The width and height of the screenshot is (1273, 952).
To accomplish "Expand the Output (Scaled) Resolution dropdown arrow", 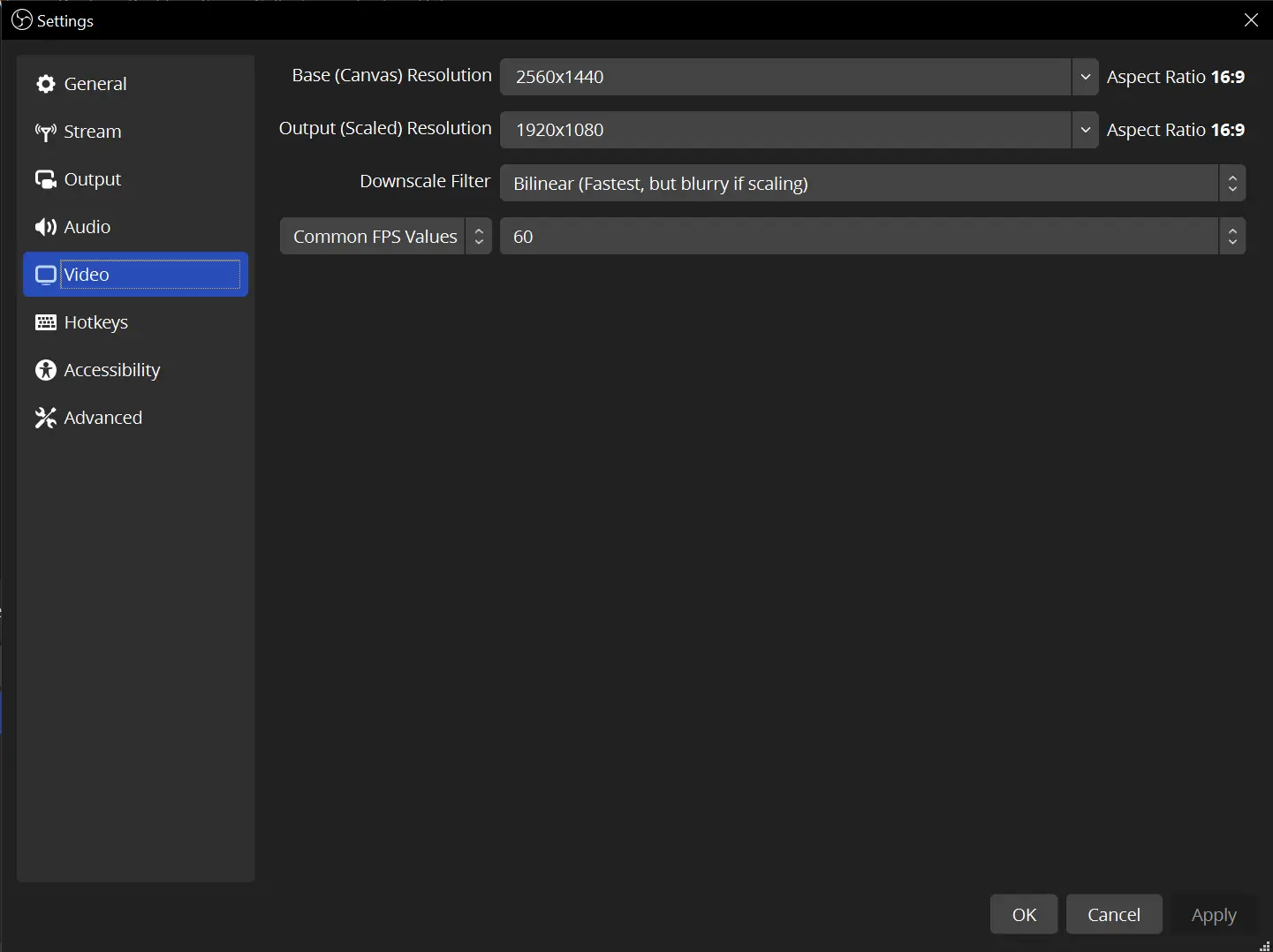I will point(1085,130).
